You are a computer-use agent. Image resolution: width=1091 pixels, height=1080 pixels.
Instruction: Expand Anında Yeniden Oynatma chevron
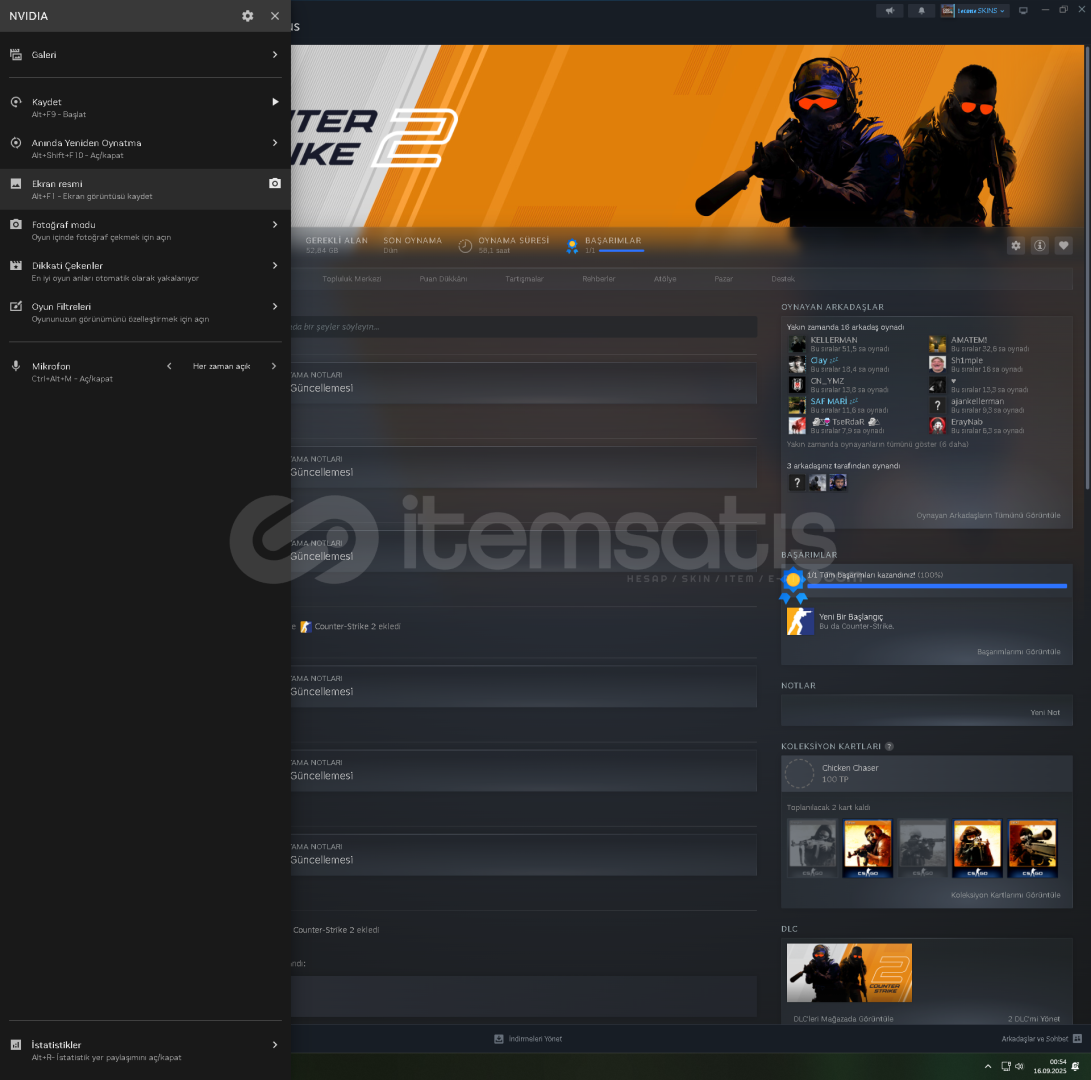(275, 143)
